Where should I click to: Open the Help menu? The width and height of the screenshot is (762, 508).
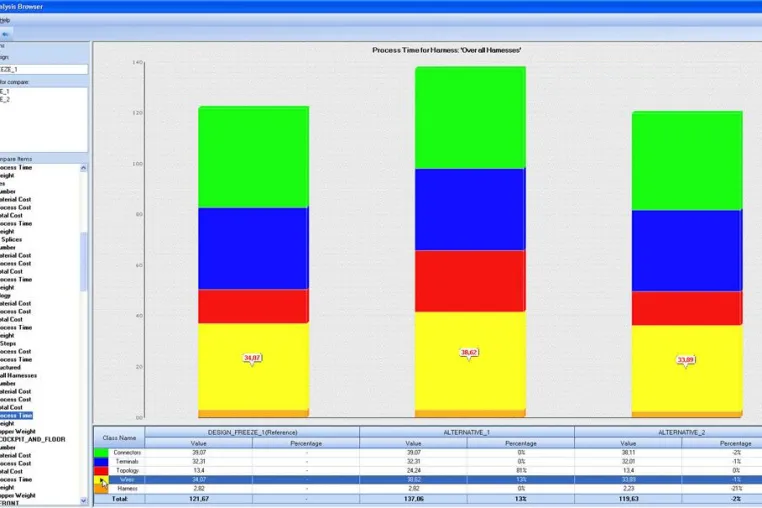(5, 20)
